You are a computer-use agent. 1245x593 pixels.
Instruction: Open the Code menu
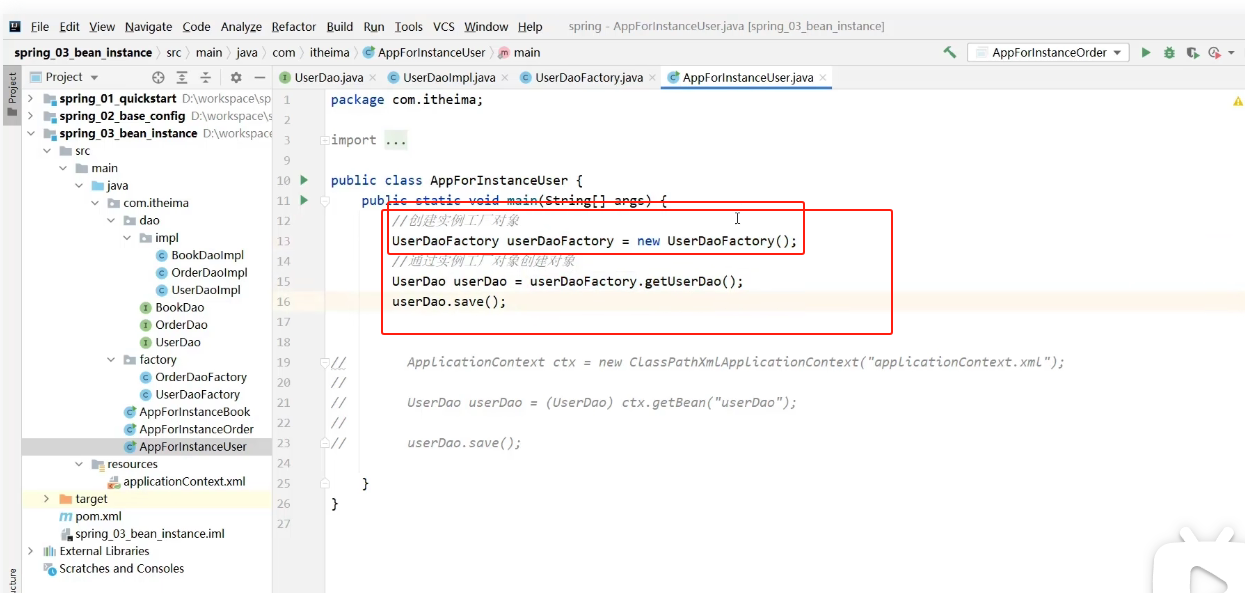coord(196,27)
